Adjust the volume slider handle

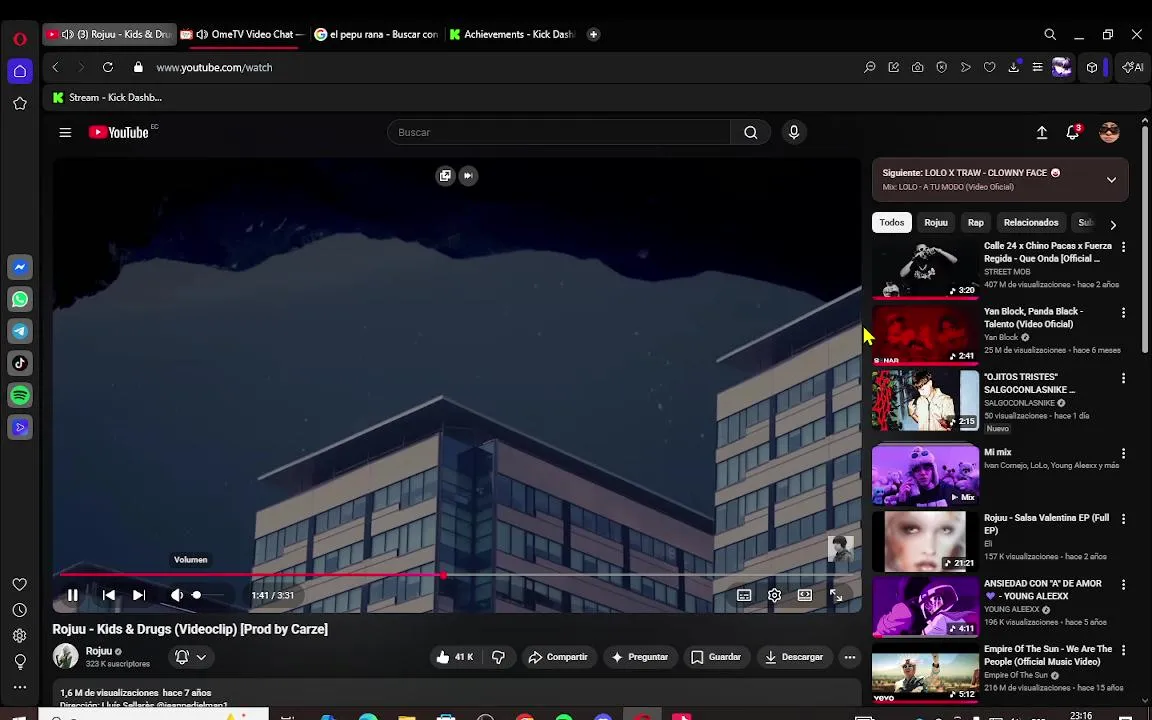[196, 595]
